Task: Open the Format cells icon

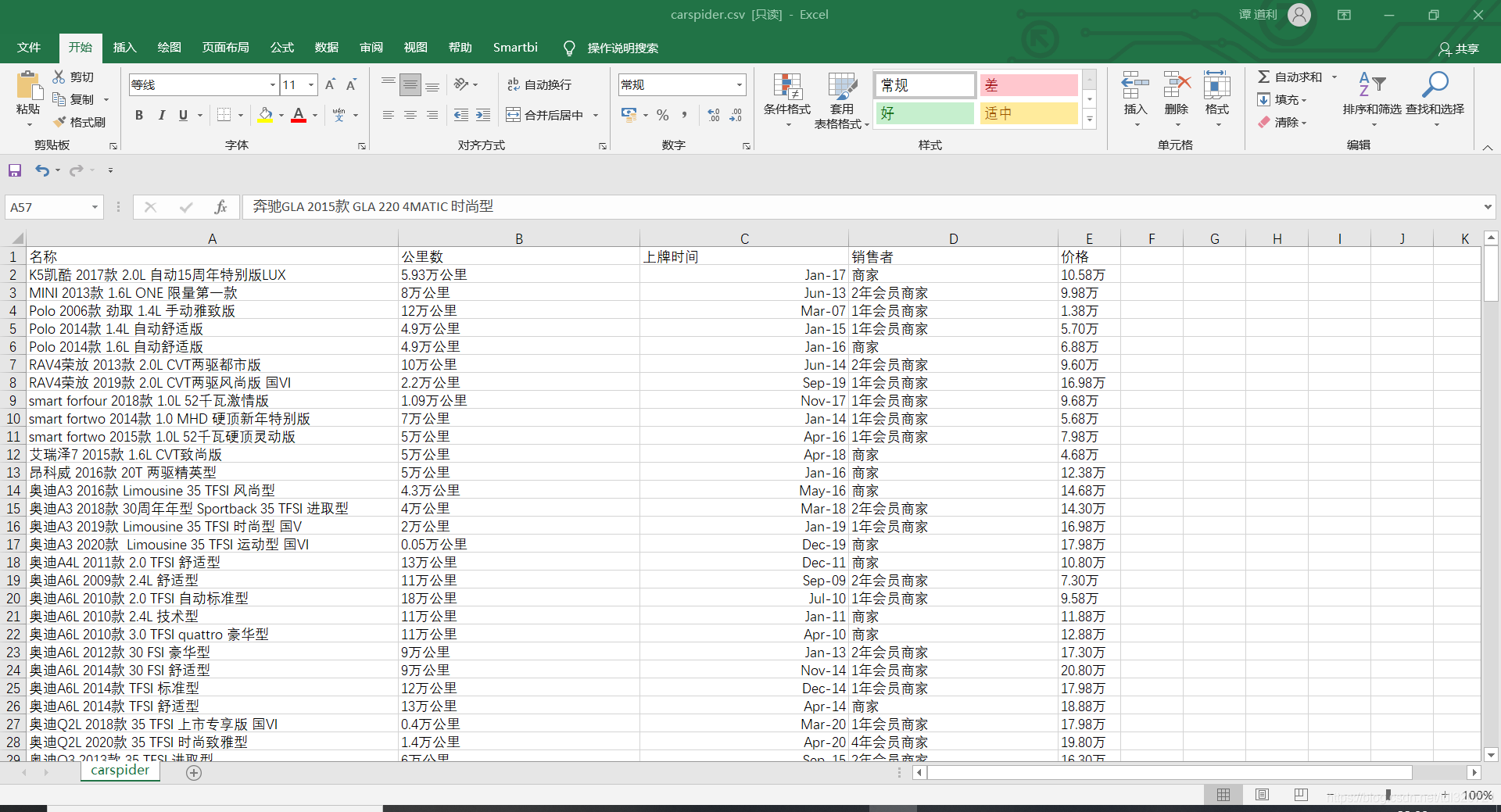Action: 1217,85
